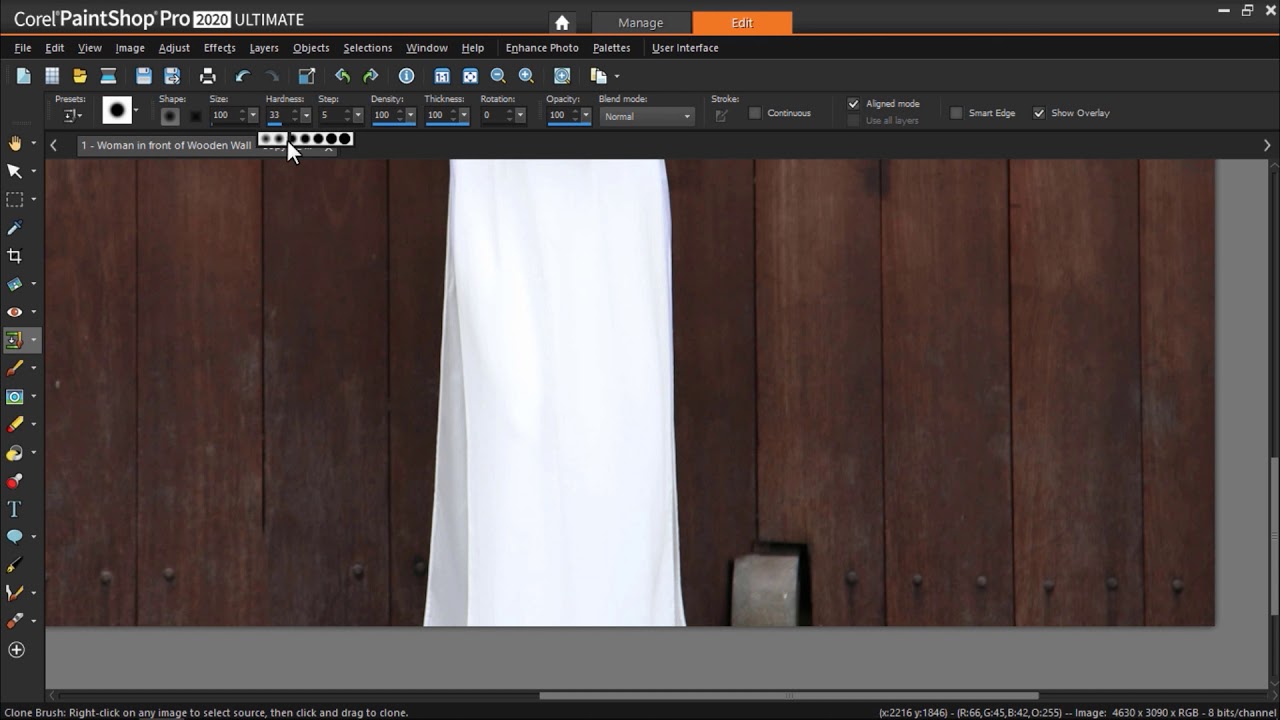Select the Pick tool arrow
1280x720 pixels.
14,171
